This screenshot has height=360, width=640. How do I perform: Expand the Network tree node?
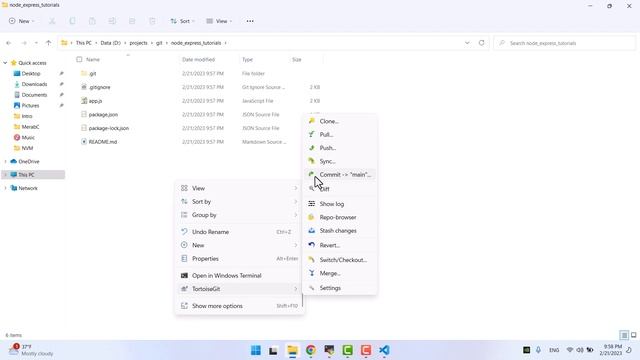pos(5,188)
